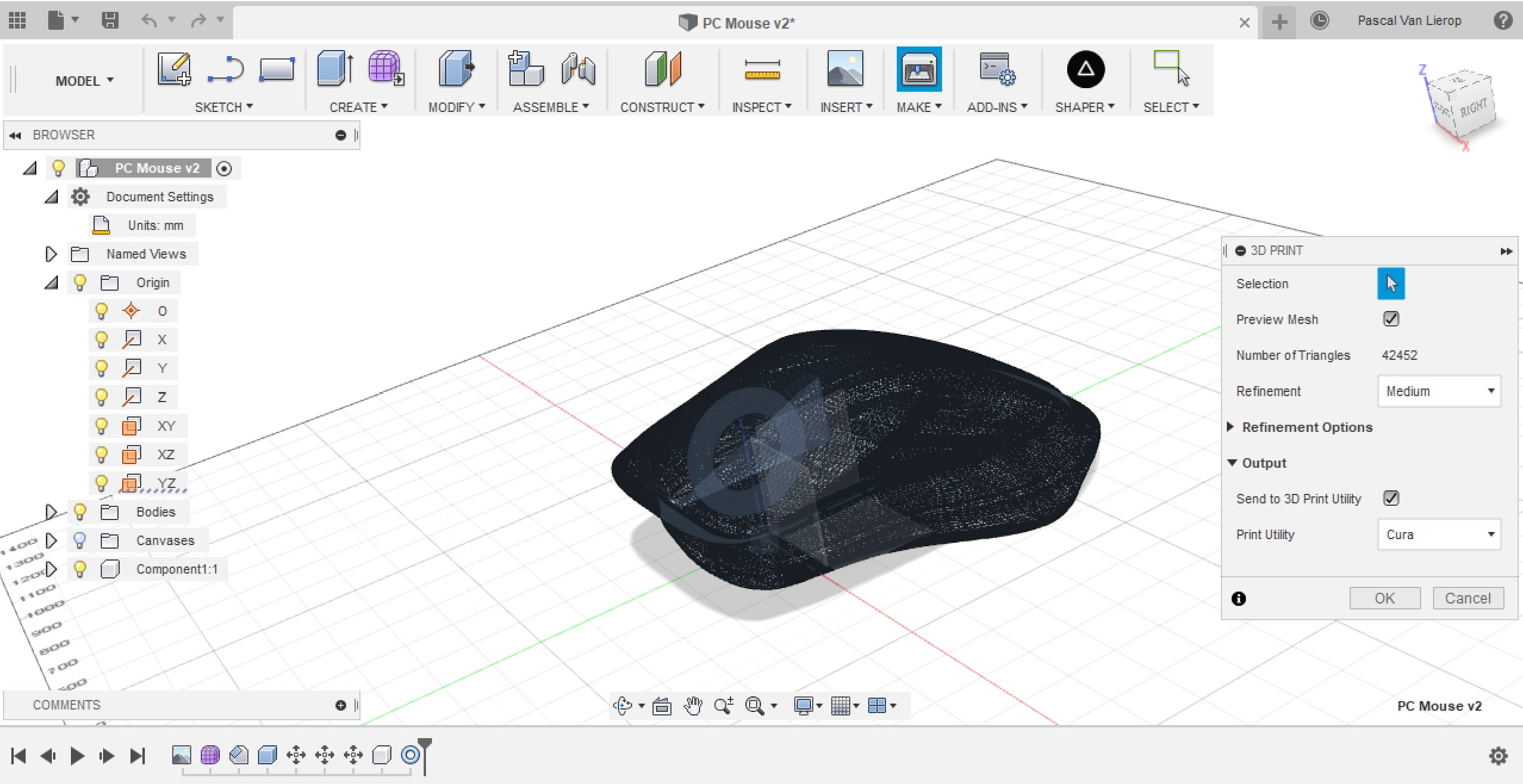This screenshot has height=784, width=1523.
Task: Cancel the 3D Print dialog
Action: [1468, 598]
